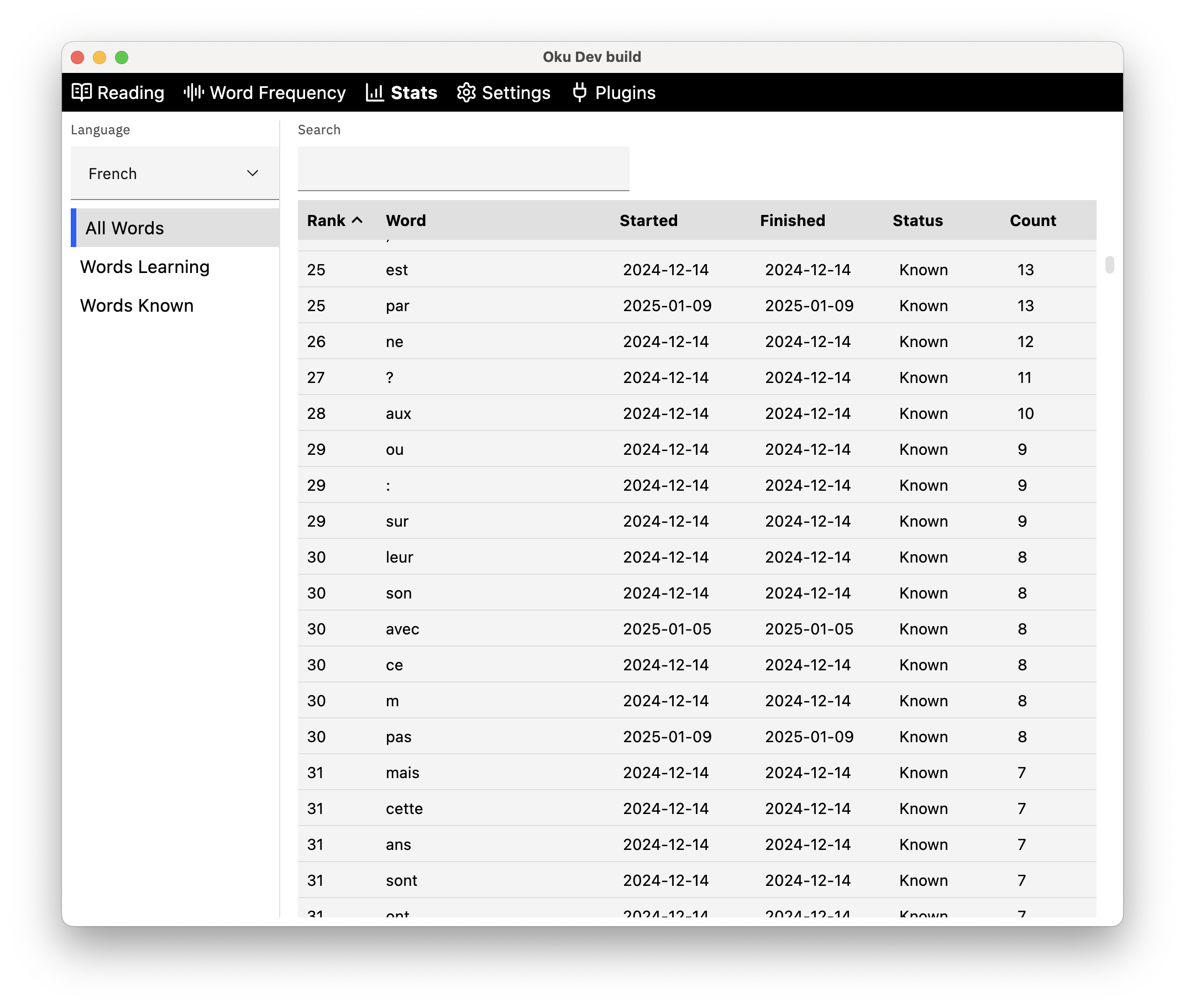Click the table's vertical scrollbar thumb

[1110, 265]
